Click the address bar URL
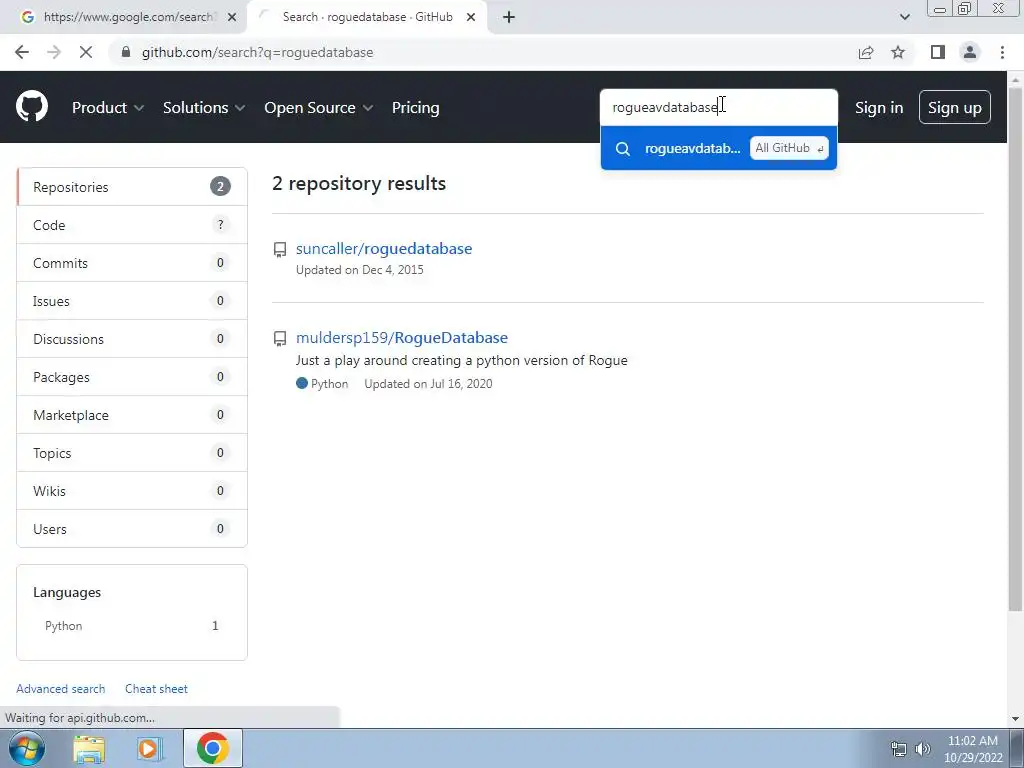The width and height of the screenshot is (1024, 768). tap(257, 52)
